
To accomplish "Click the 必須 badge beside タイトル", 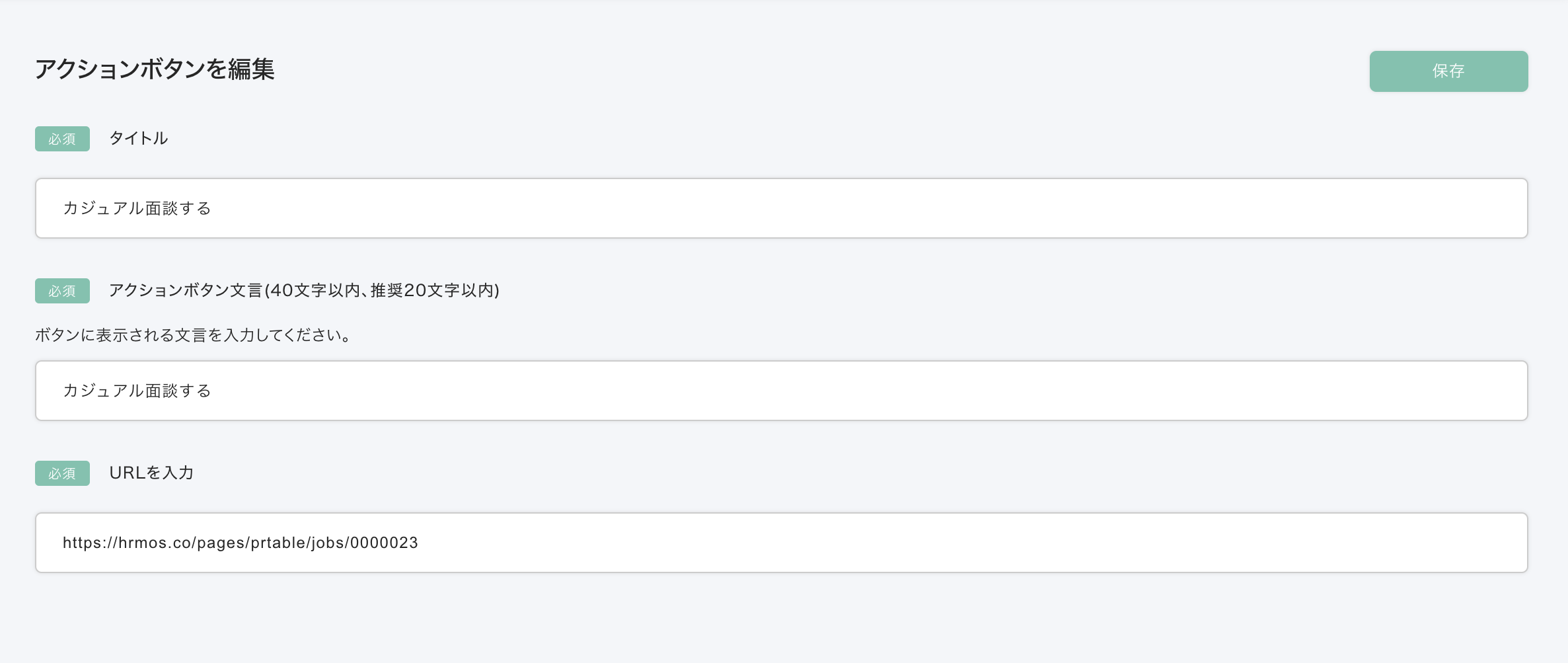I will point(62,139).
